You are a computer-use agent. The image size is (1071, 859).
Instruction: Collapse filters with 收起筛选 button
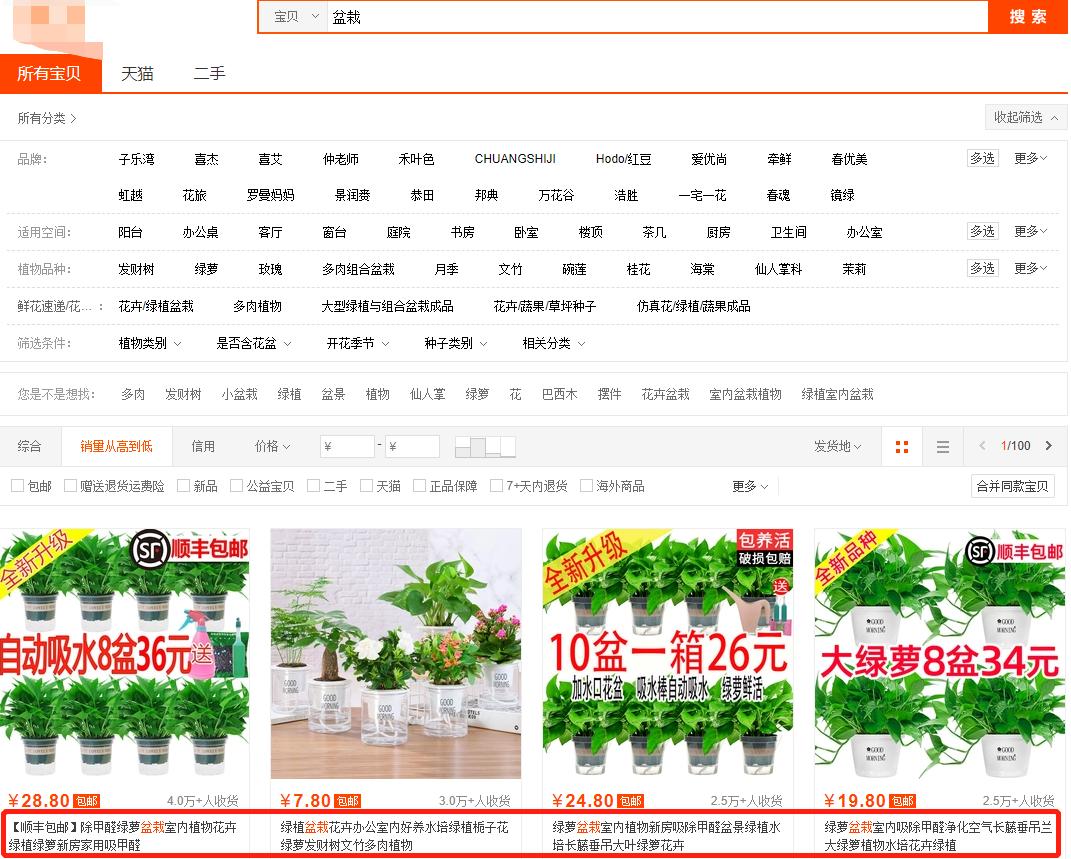pos(1025,117)
